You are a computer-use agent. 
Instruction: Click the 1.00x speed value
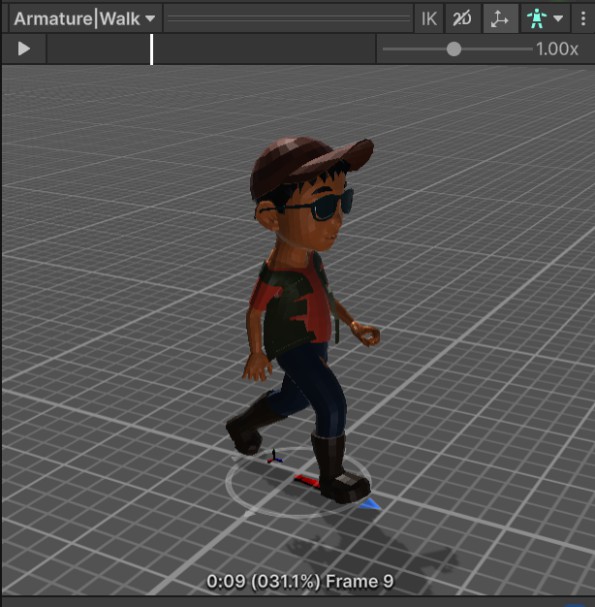[x=557, y=49]
